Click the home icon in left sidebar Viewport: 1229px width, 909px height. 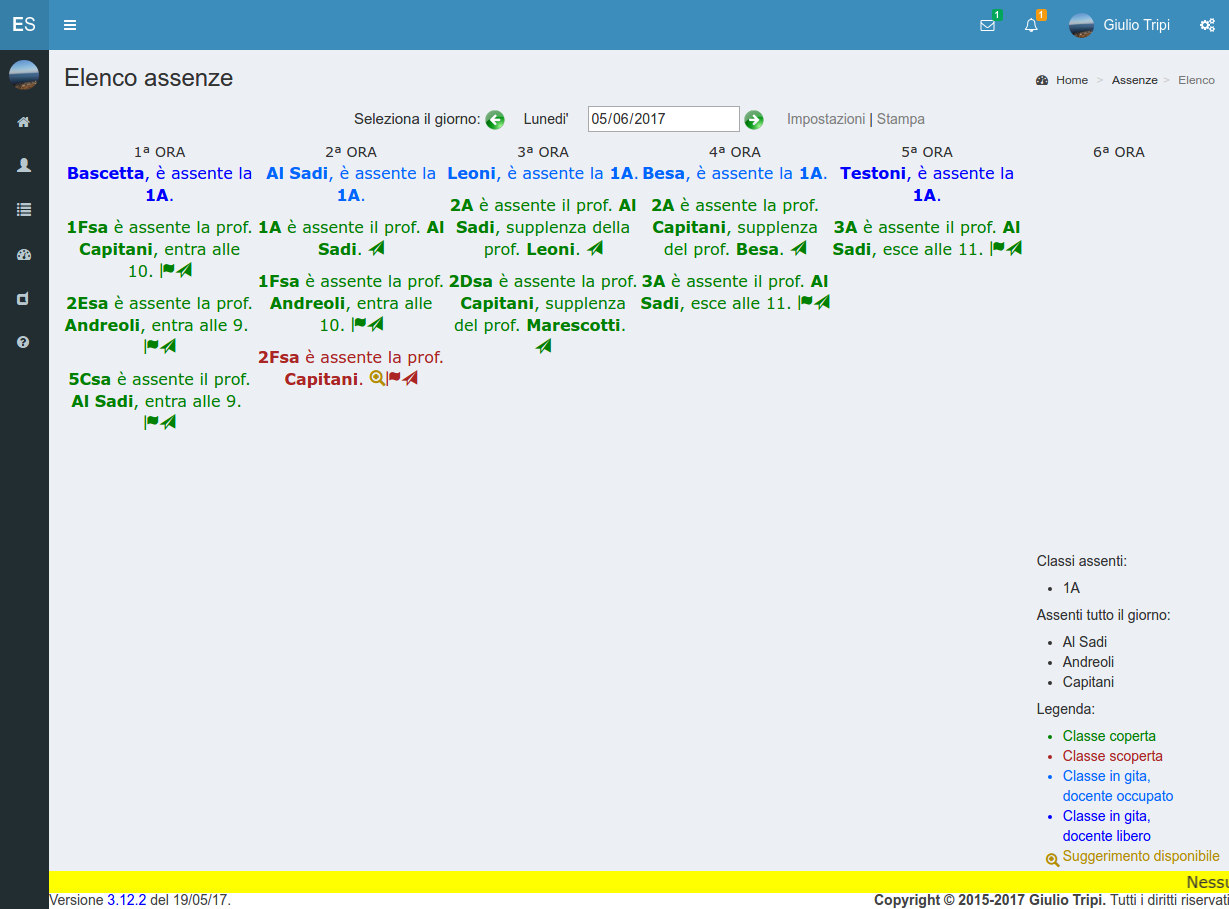24,122
